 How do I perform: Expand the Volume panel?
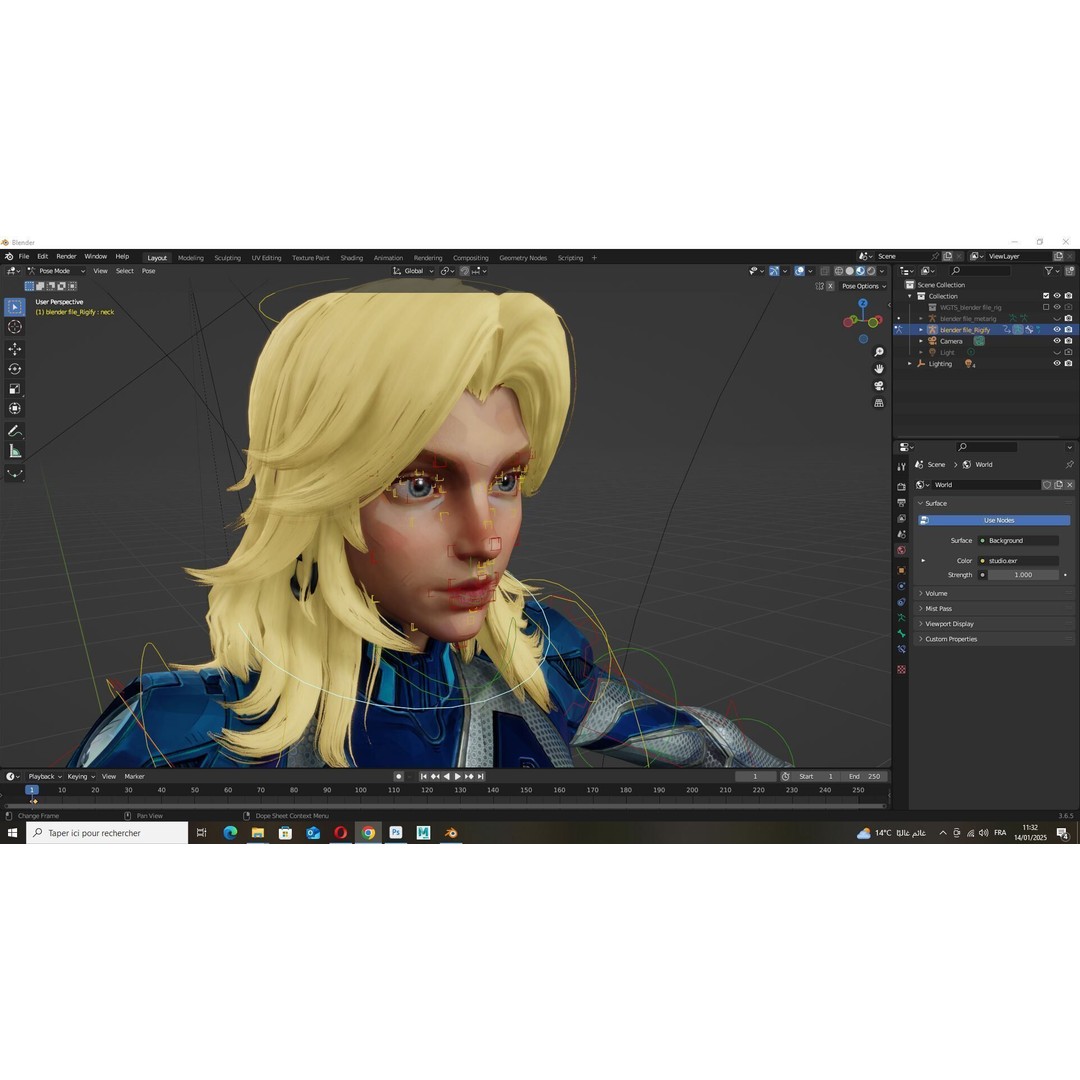(x=995, y=594)
